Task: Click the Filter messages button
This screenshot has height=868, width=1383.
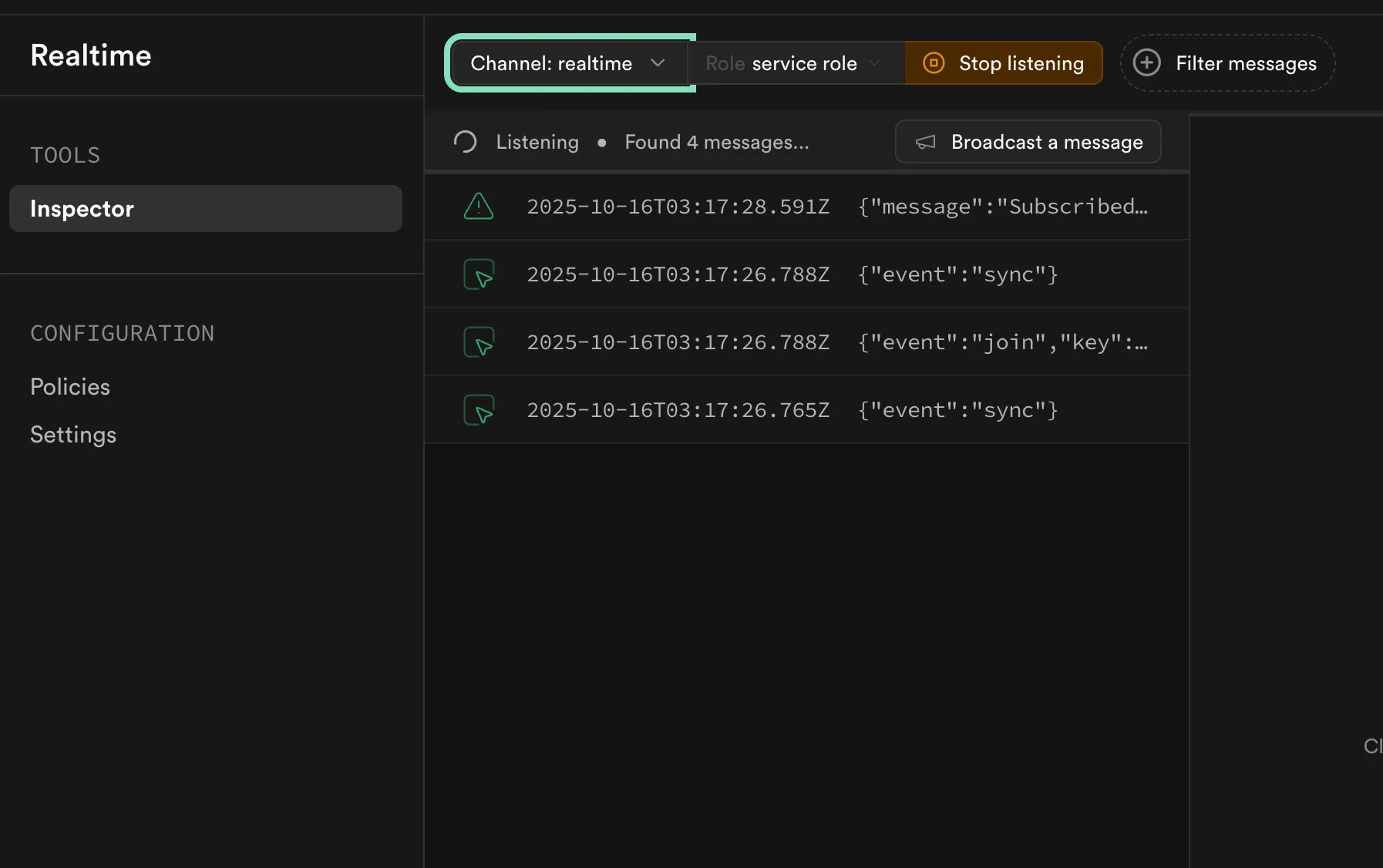Action: 1227,63
